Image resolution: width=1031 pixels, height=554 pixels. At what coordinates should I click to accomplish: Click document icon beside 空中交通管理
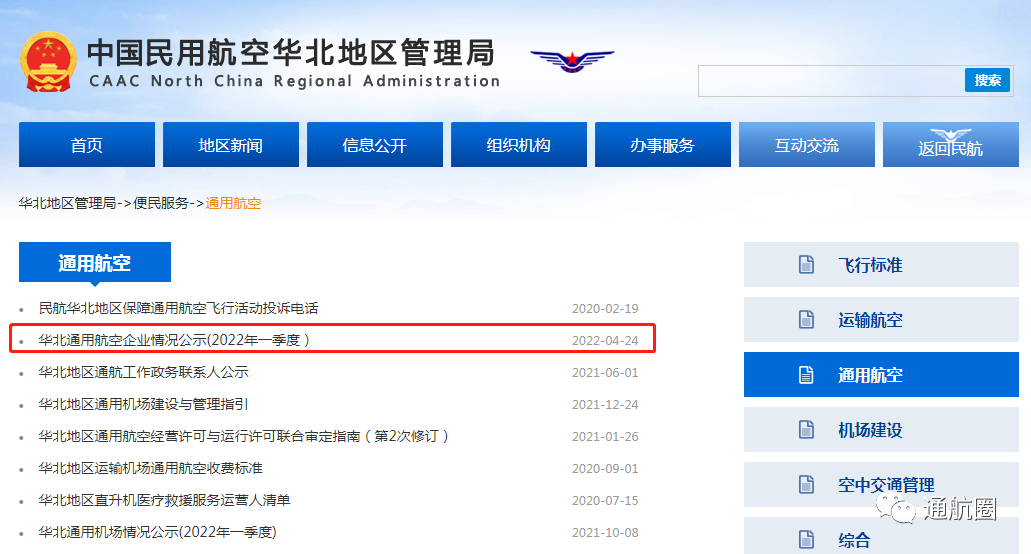[x=806, y=485]
